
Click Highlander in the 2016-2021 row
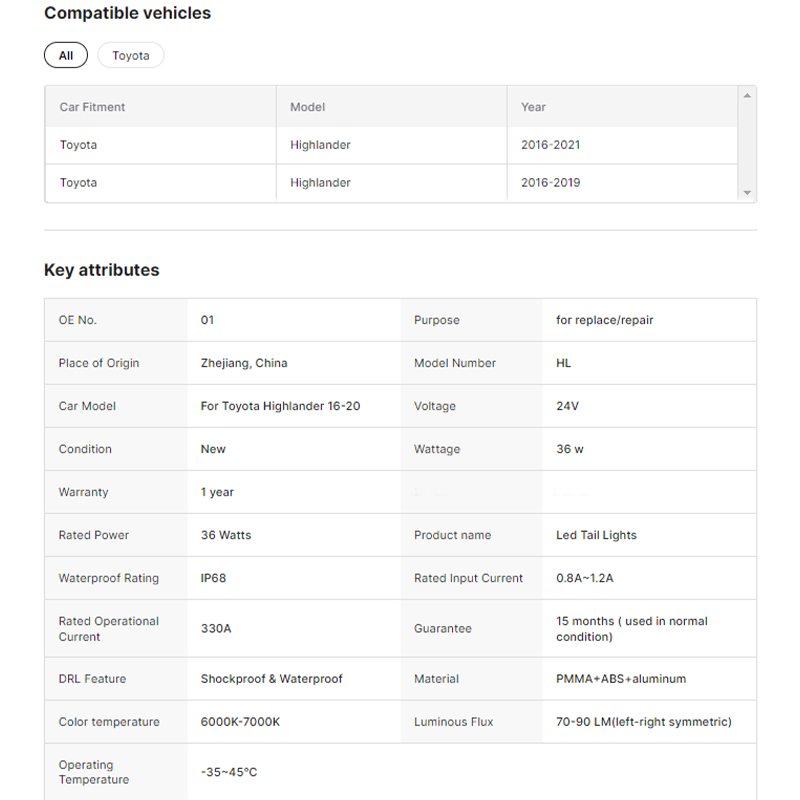point(320,145)
